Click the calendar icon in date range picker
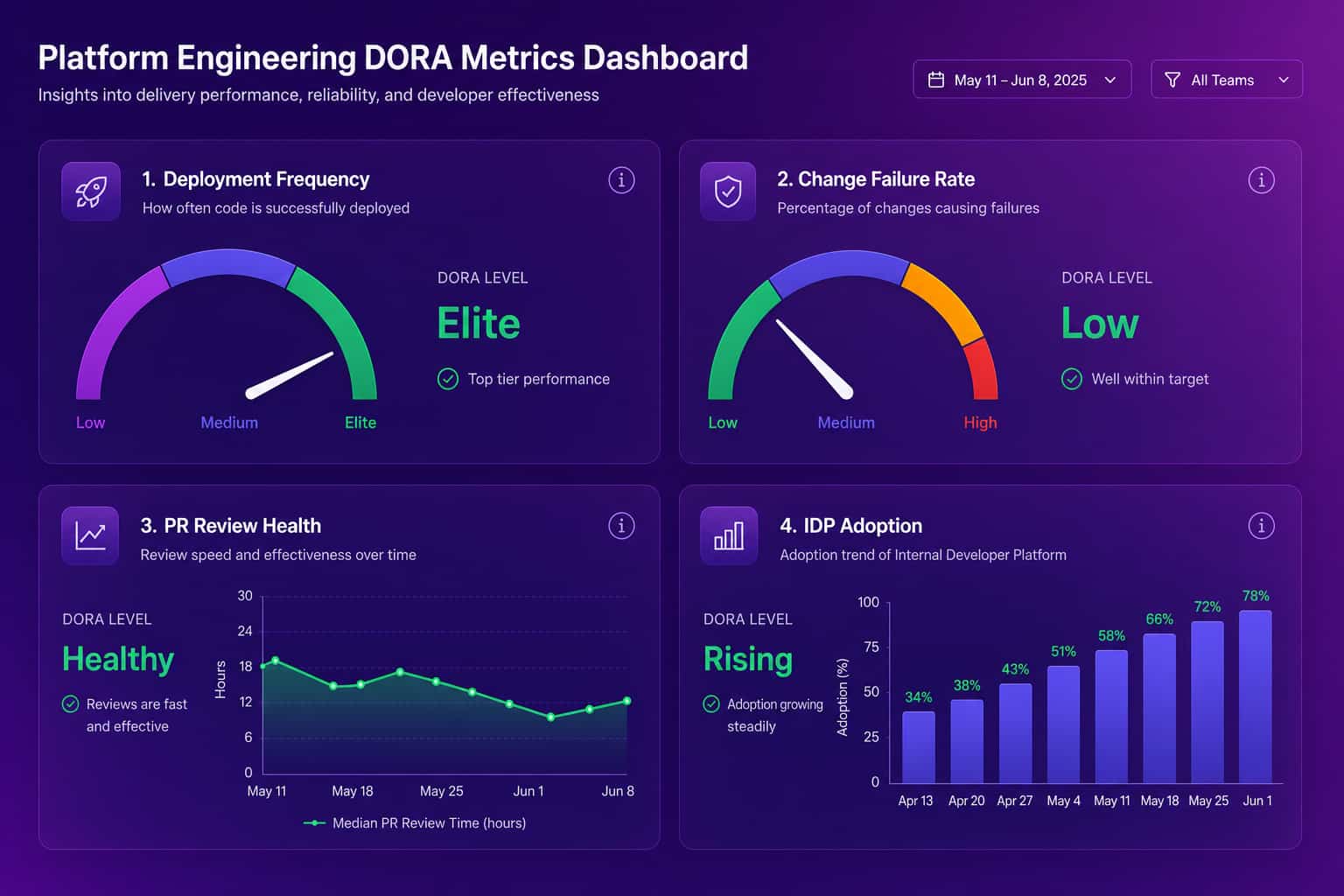Viewport: 1344px width, 896px height. point(935,80)
